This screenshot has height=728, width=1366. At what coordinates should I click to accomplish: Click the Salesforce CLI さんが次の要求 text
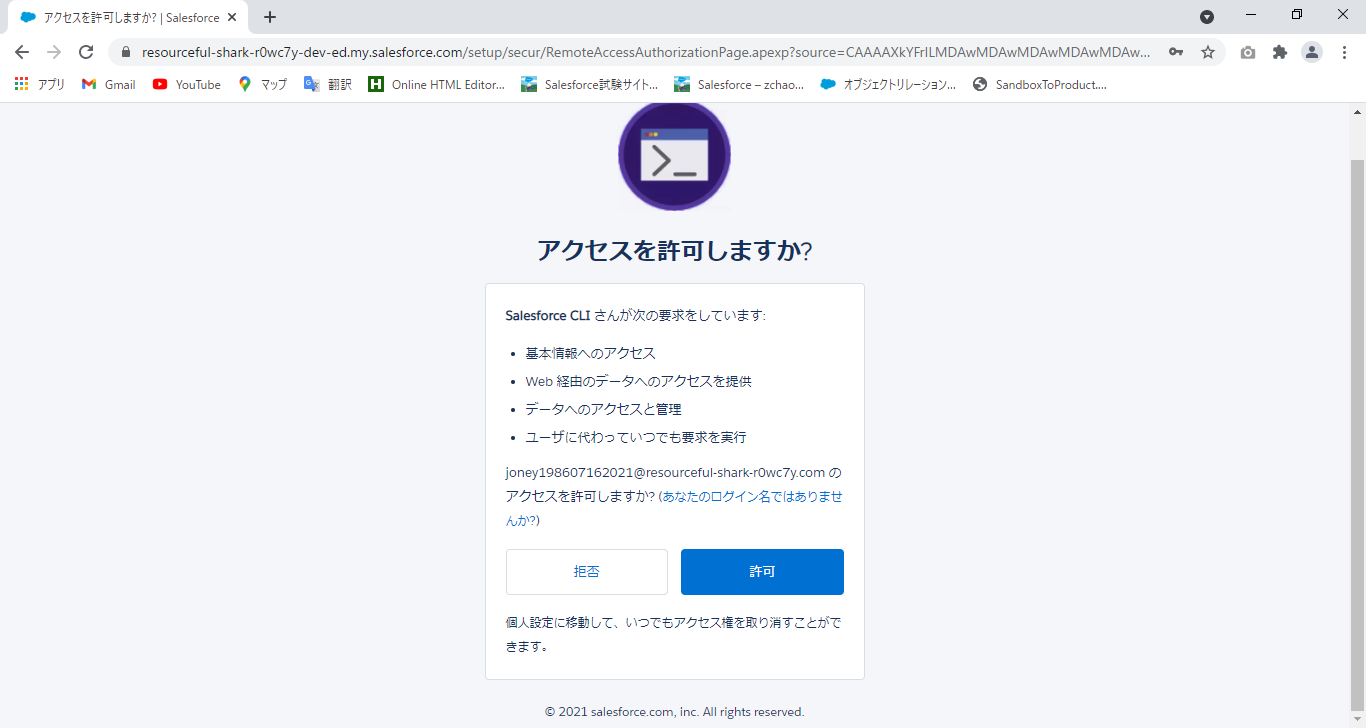coord(635,315)
